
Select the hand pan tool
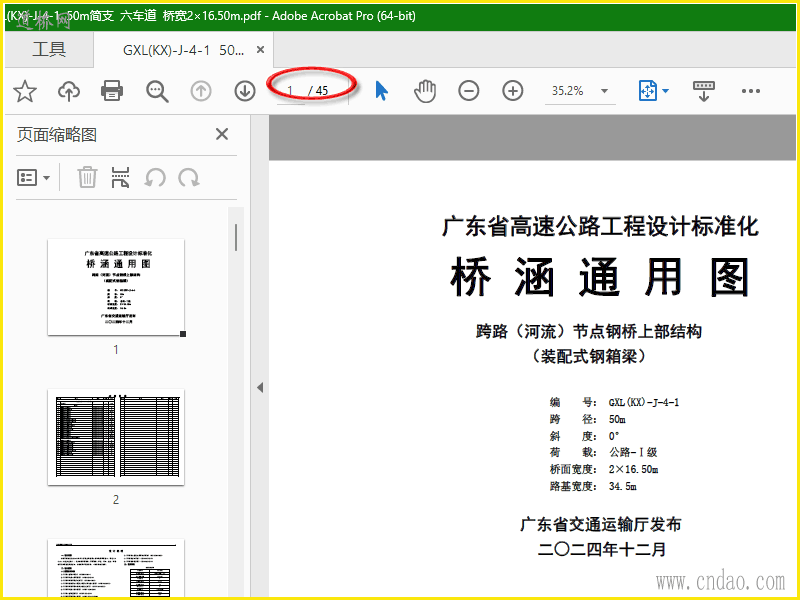point(424,91)
